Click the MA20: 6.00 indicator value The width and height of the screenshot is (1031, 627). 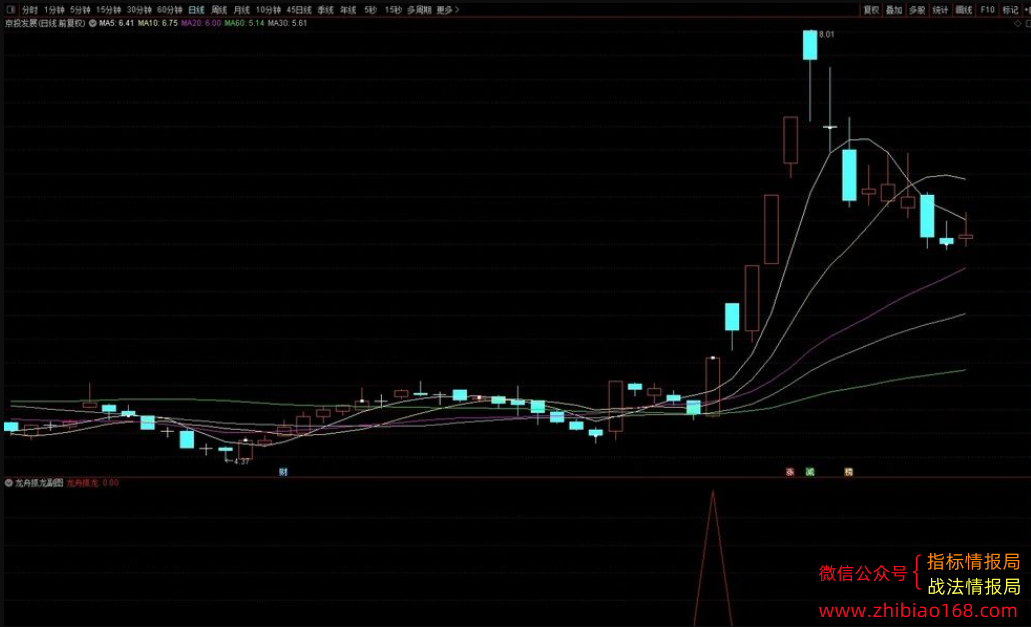pos(201,23)
